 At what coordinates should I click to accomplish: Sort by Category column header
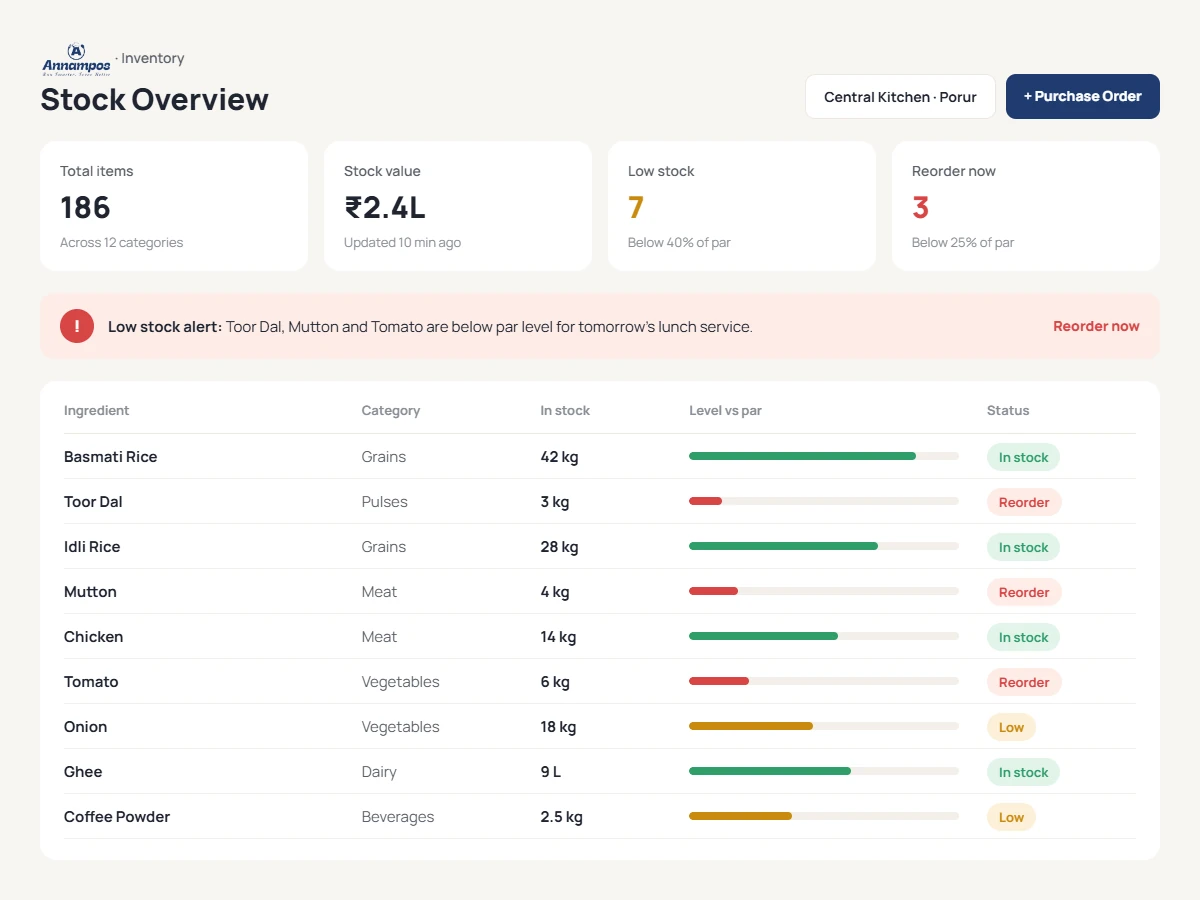(390, 411)
